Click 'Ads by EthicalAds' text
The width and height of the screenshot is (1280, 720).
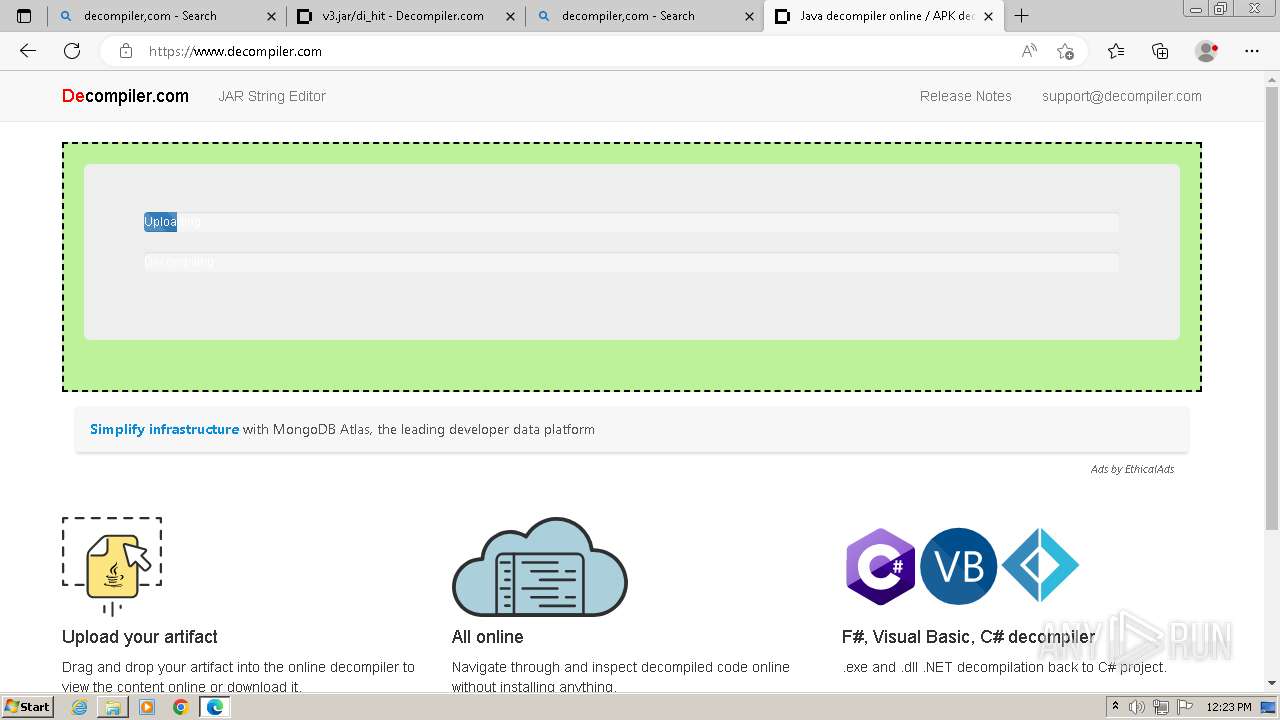1132,469
